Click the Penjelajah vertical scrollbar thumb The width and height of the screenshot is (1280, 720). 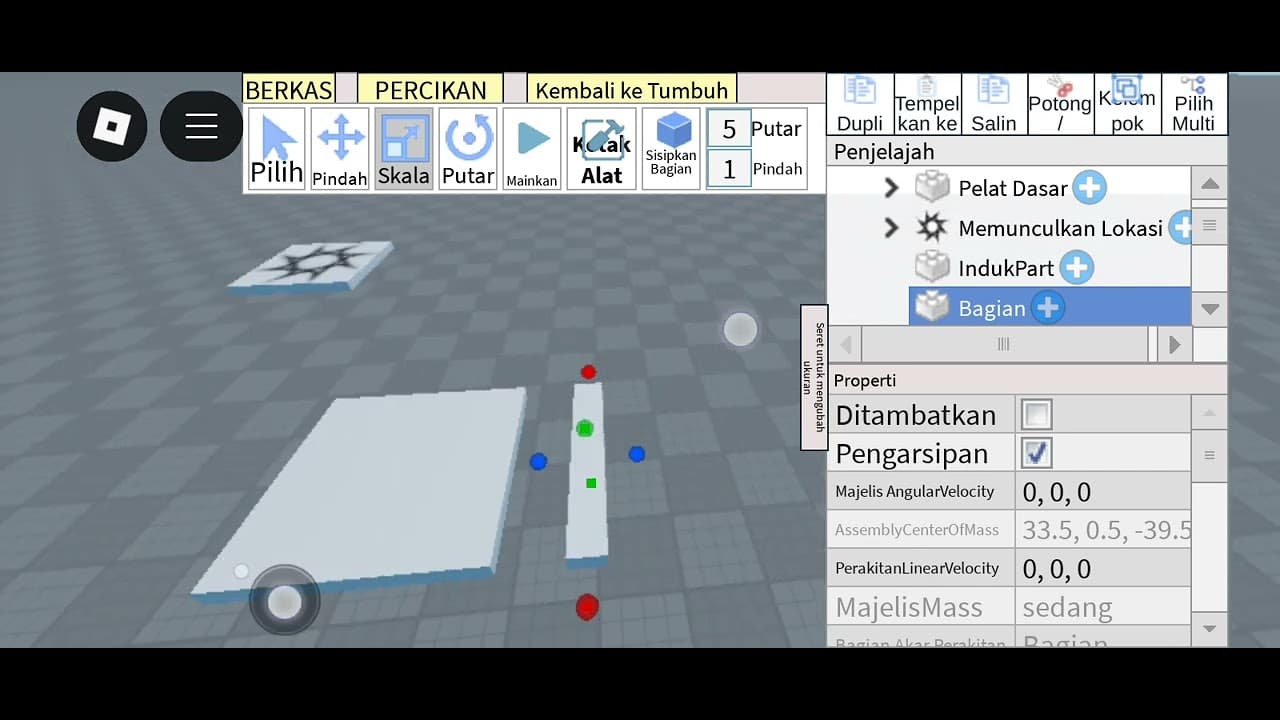click(x=1210, y=225)
